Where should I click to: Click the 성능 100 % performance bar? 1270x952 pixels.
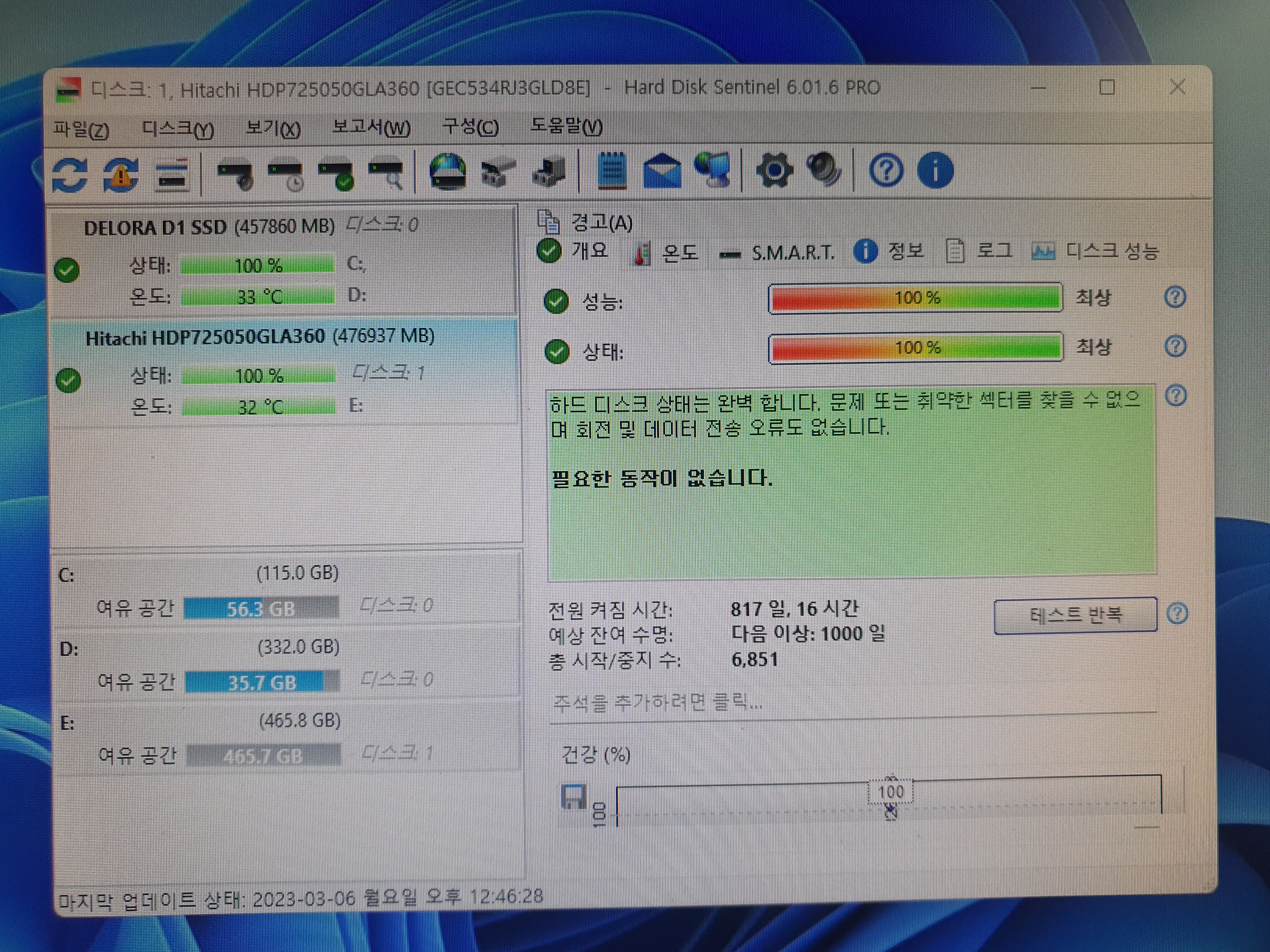pyautogui.click(x=916, y=298)
